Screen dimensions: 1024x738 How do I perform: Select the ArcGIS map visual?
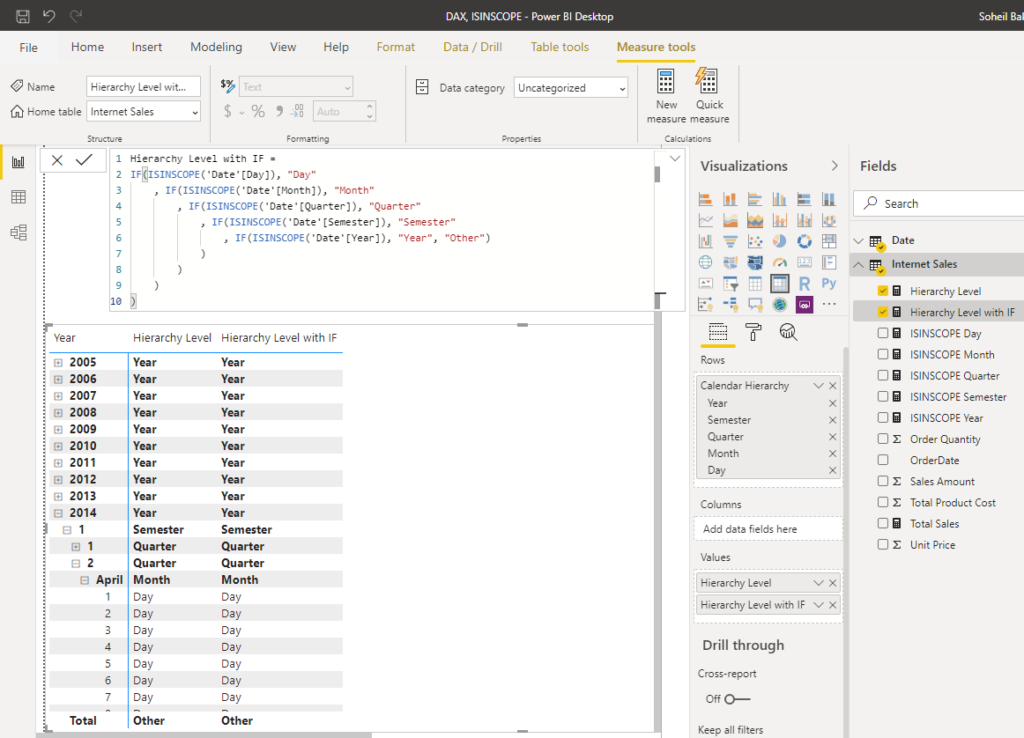click(780, 304)
